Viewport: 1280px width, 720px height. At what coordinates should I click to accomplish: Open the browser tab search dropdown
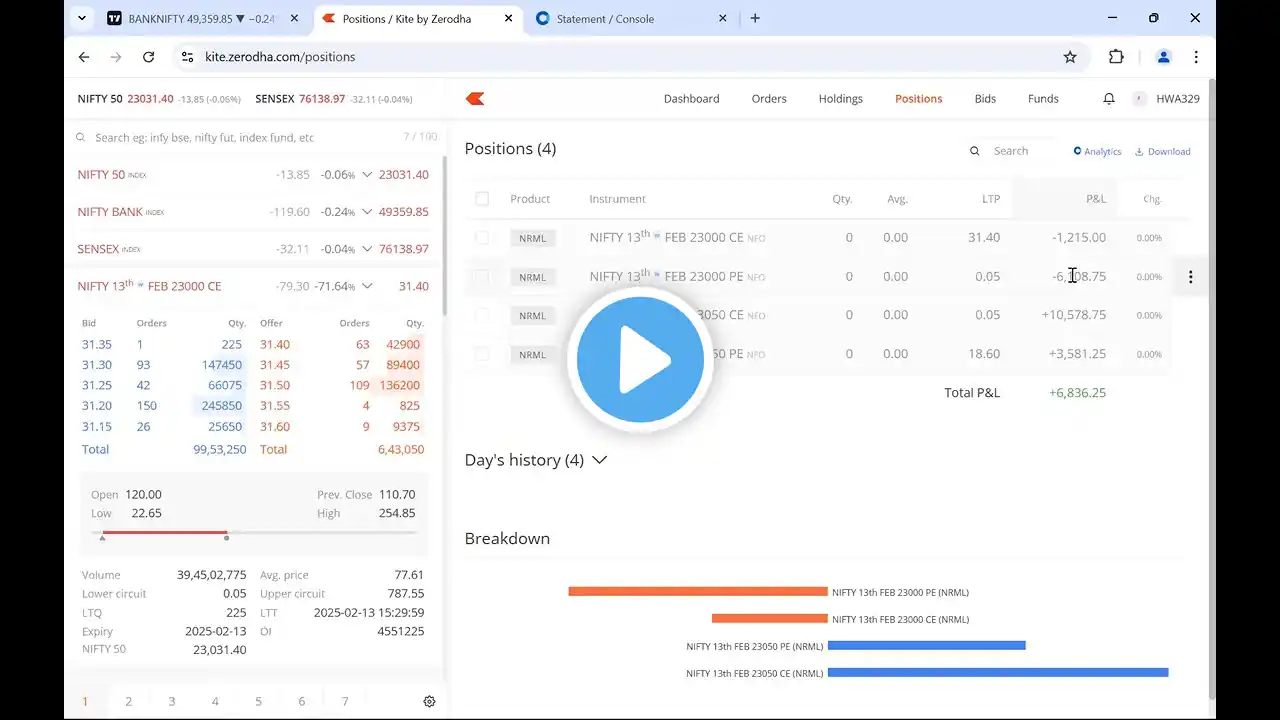tap(82, 18)
